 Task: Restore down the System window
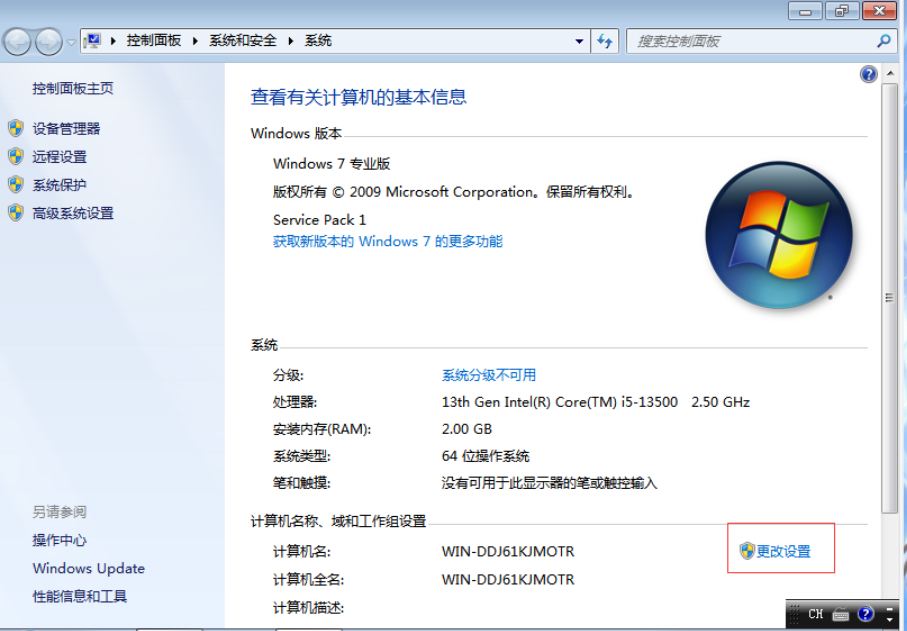pos(842,10)
